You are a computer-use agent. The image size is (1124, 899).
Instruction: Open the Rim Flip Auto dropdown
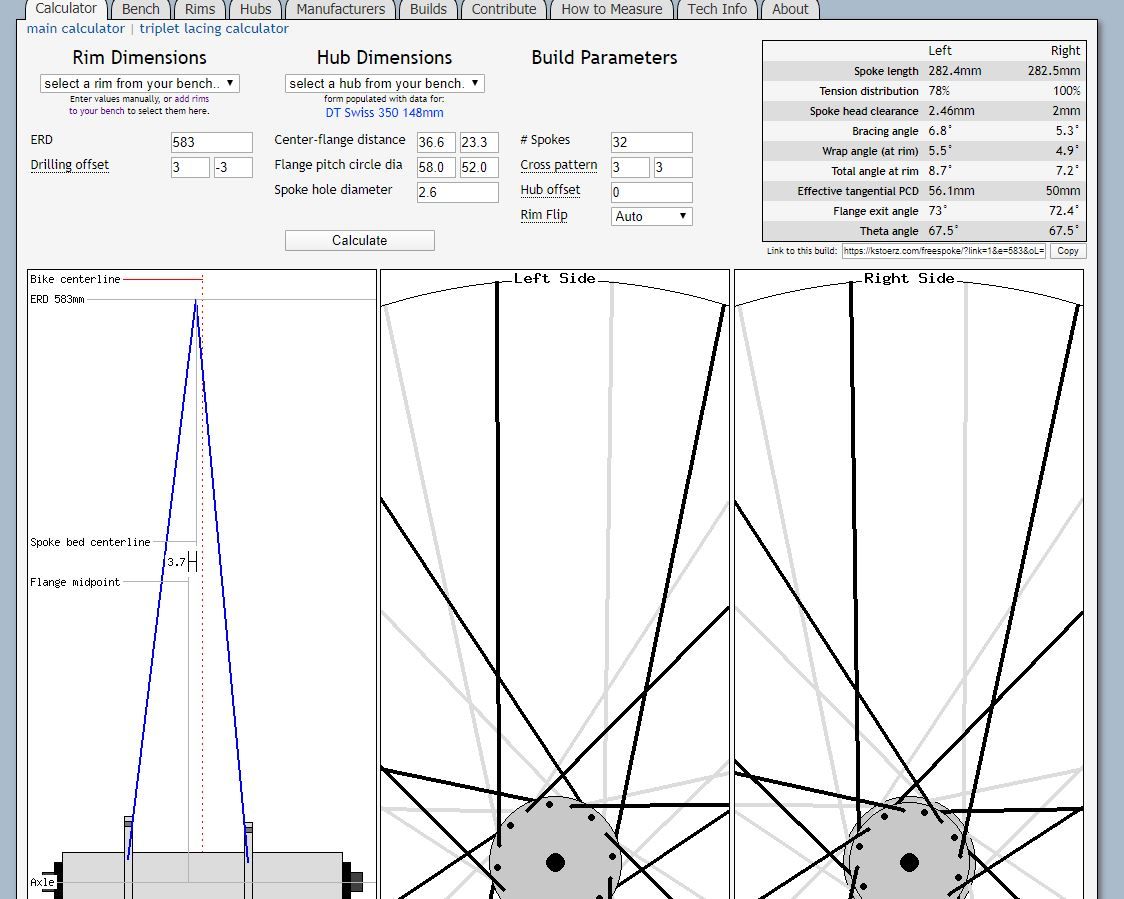click(651, 216)
